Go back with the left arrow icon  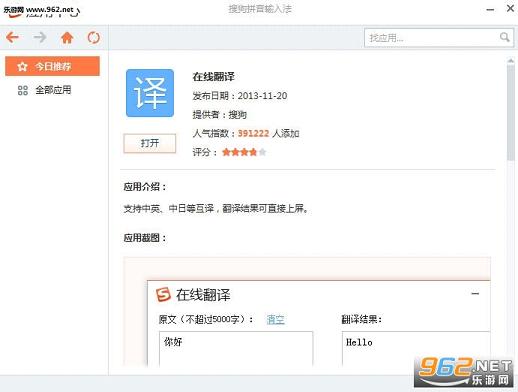(x=13, y=37)
